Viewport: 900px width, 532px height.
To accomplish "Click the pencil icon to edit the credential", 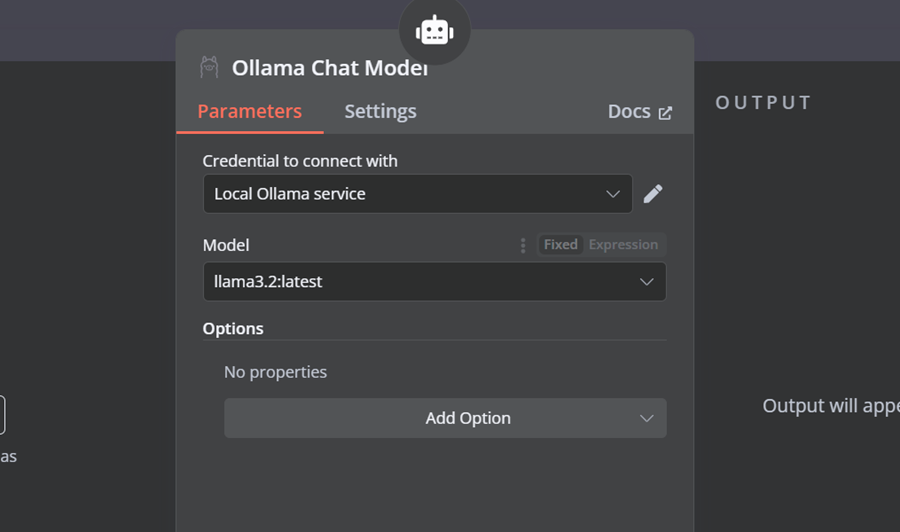I will point(653,194).
